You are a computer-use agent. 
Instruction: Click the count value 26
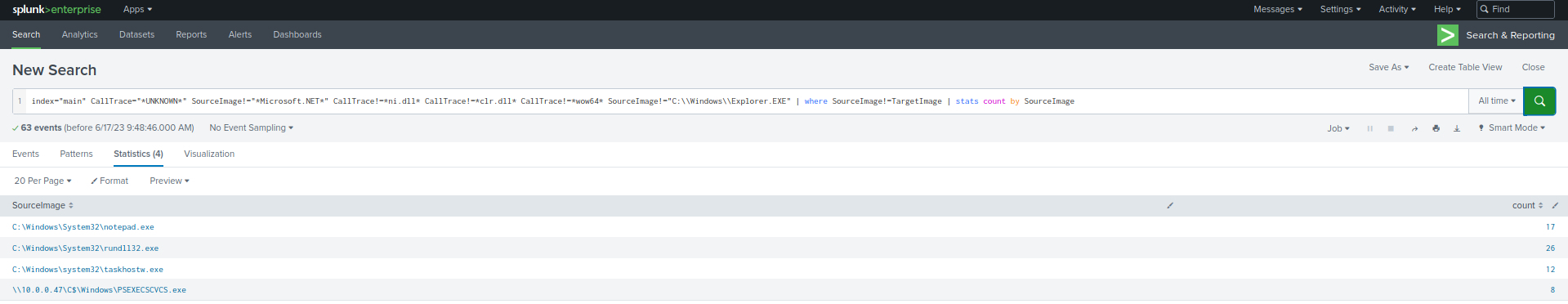[1550, 248]
